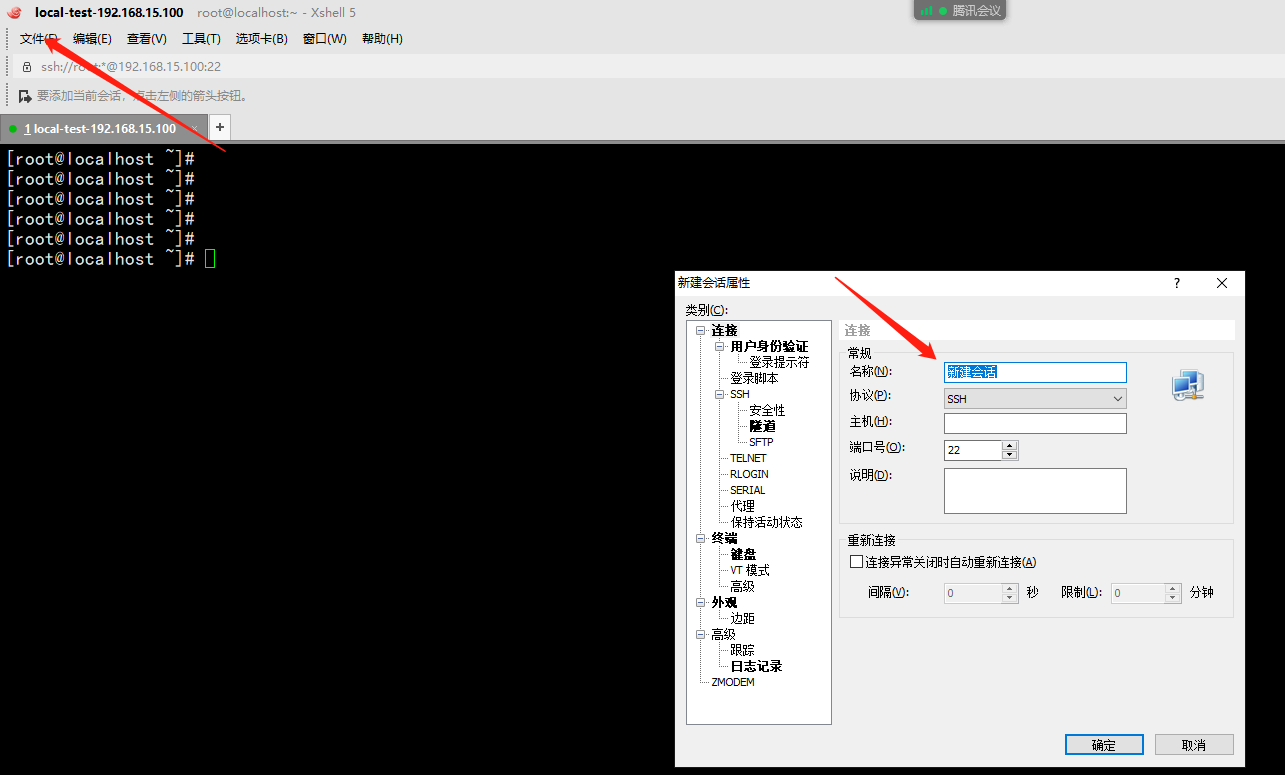1285x775 pixels.
Task: Click the last terminal prompt line with cursor
Action: [110, 259]
